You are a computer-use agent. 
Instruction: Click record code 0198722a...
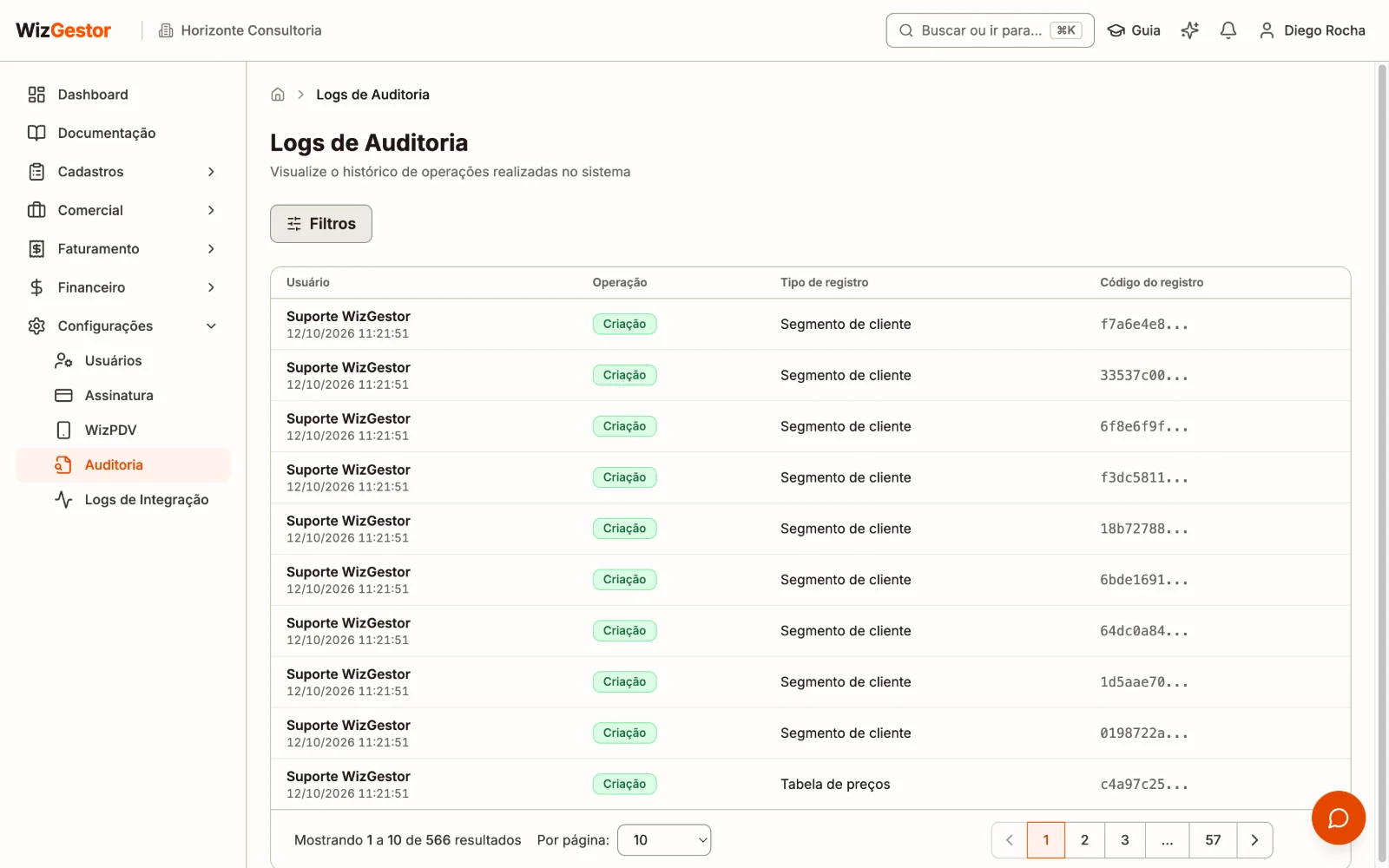coord(1144,733)
